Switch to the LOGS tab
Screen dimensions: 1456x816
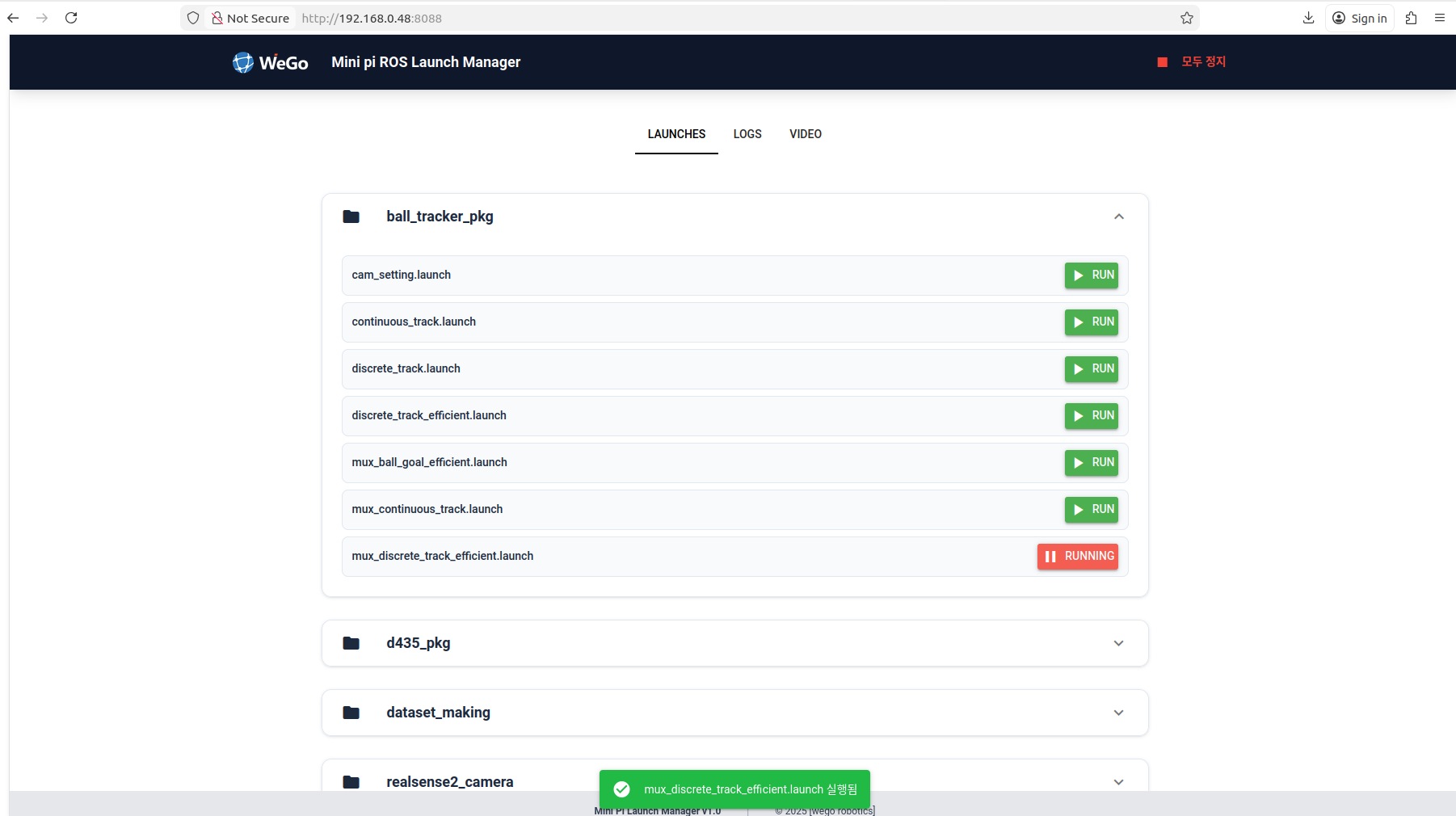(747, 134)
